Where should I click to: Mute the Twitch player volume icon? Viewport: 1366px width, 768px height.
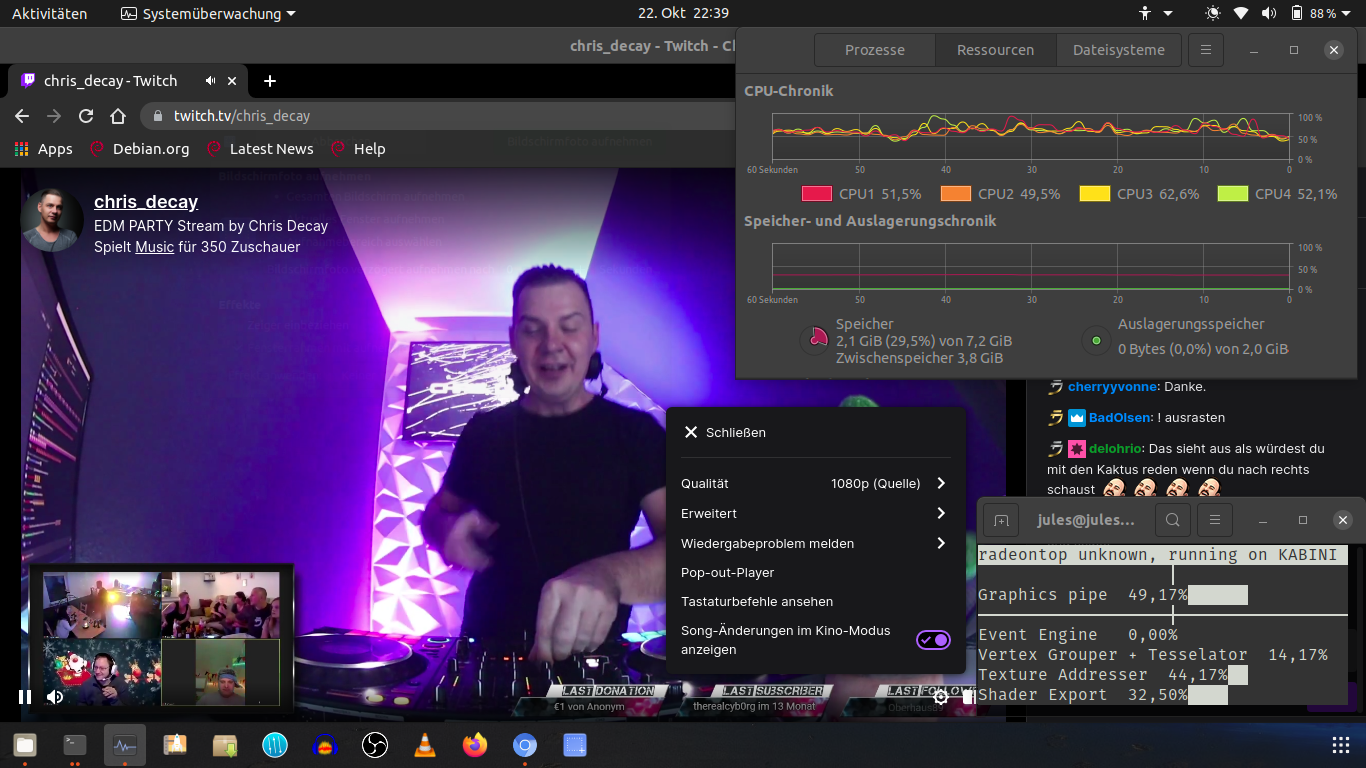(x=56, y=696)
